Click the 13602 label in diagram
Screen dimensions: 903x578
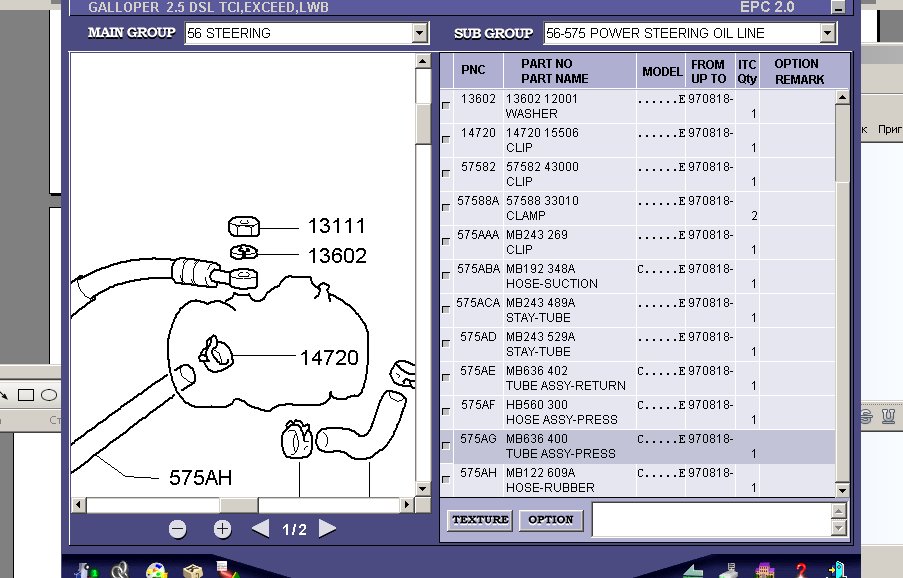point(337,256)
